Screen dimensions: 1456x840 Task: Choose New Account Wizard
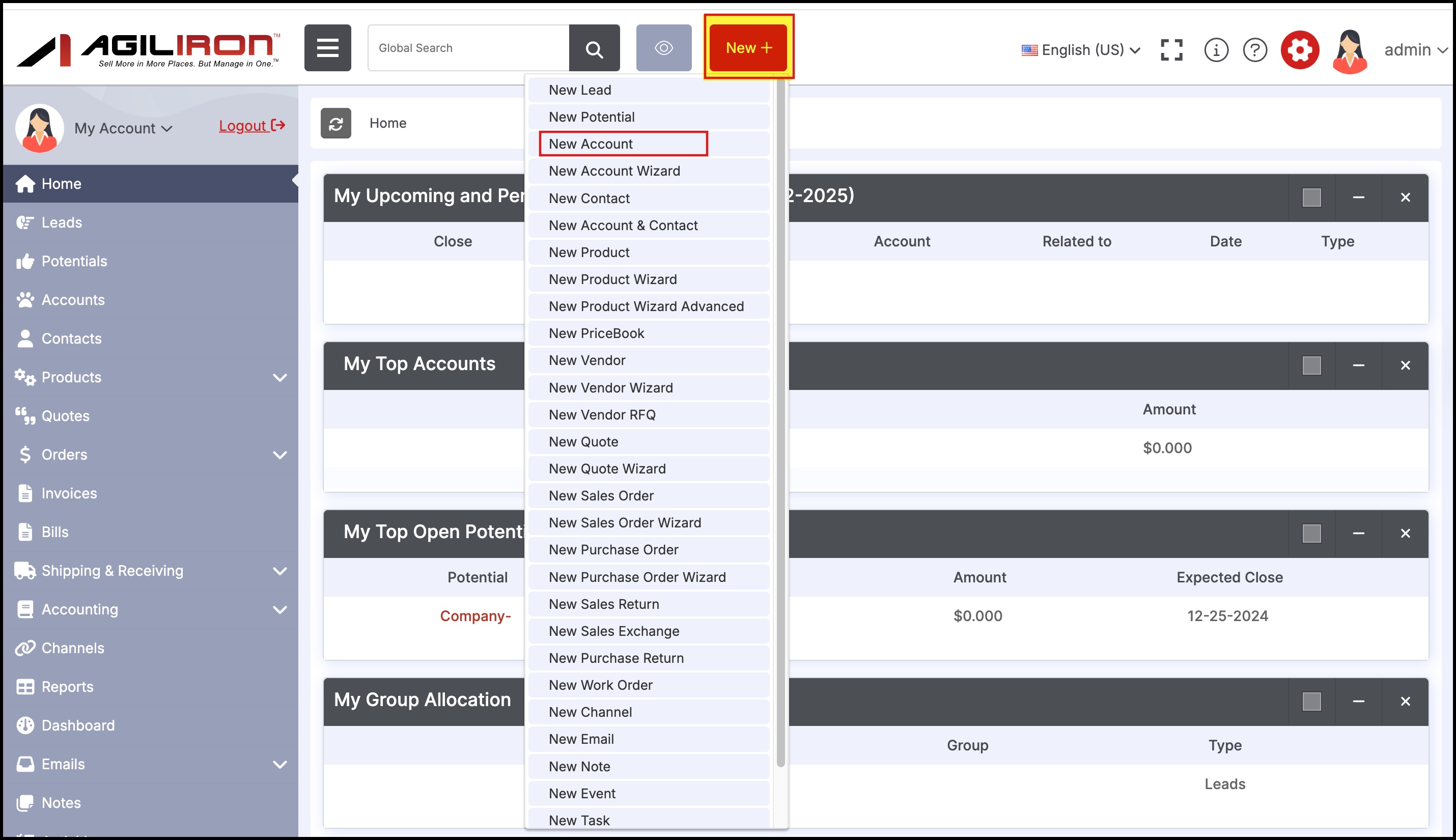pos(649,171)
